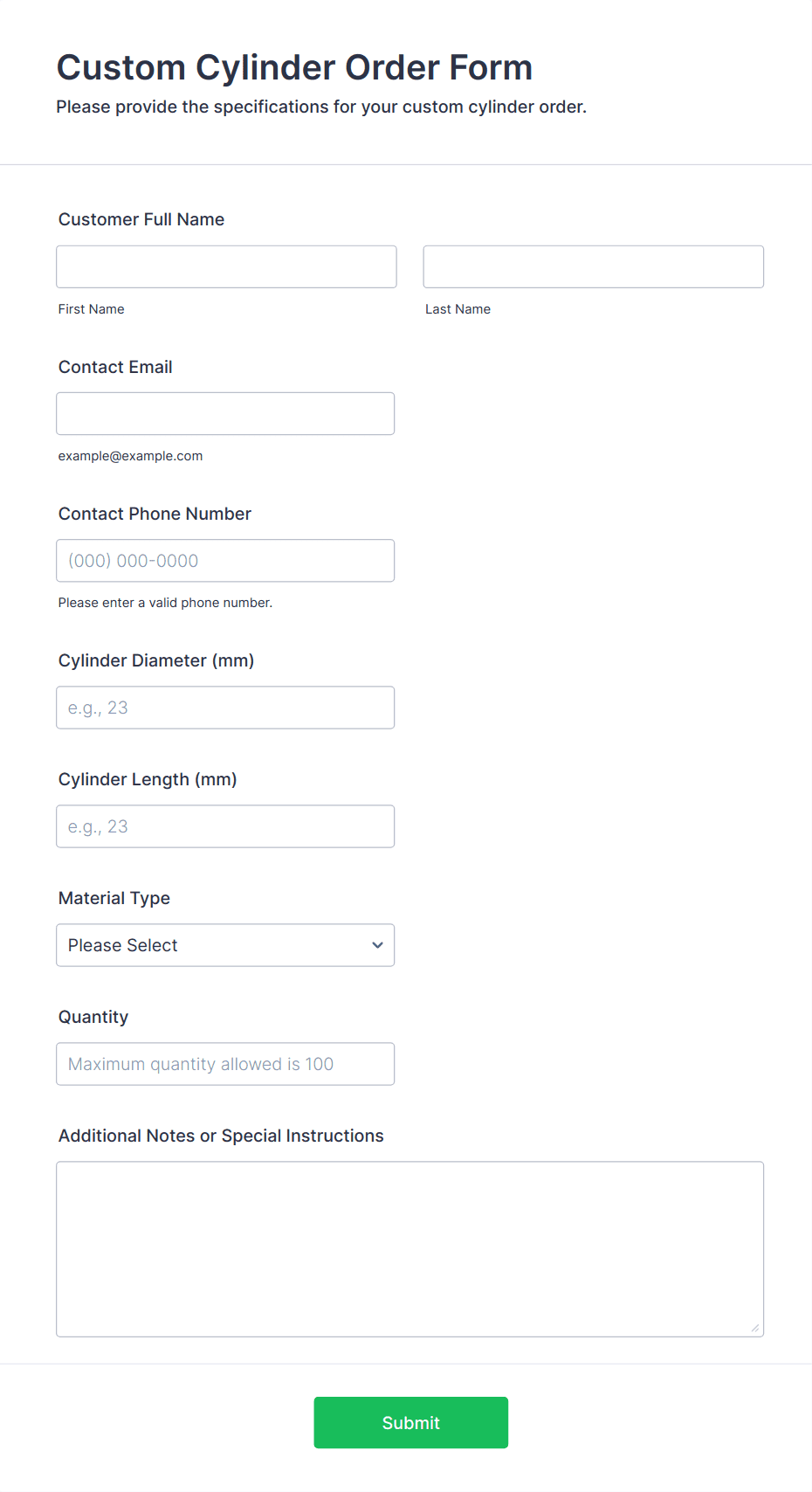Focus the Last Name text box
The height and width of the screenshot is (1492, 812).
pyautogui.click(x=593, y=266)
